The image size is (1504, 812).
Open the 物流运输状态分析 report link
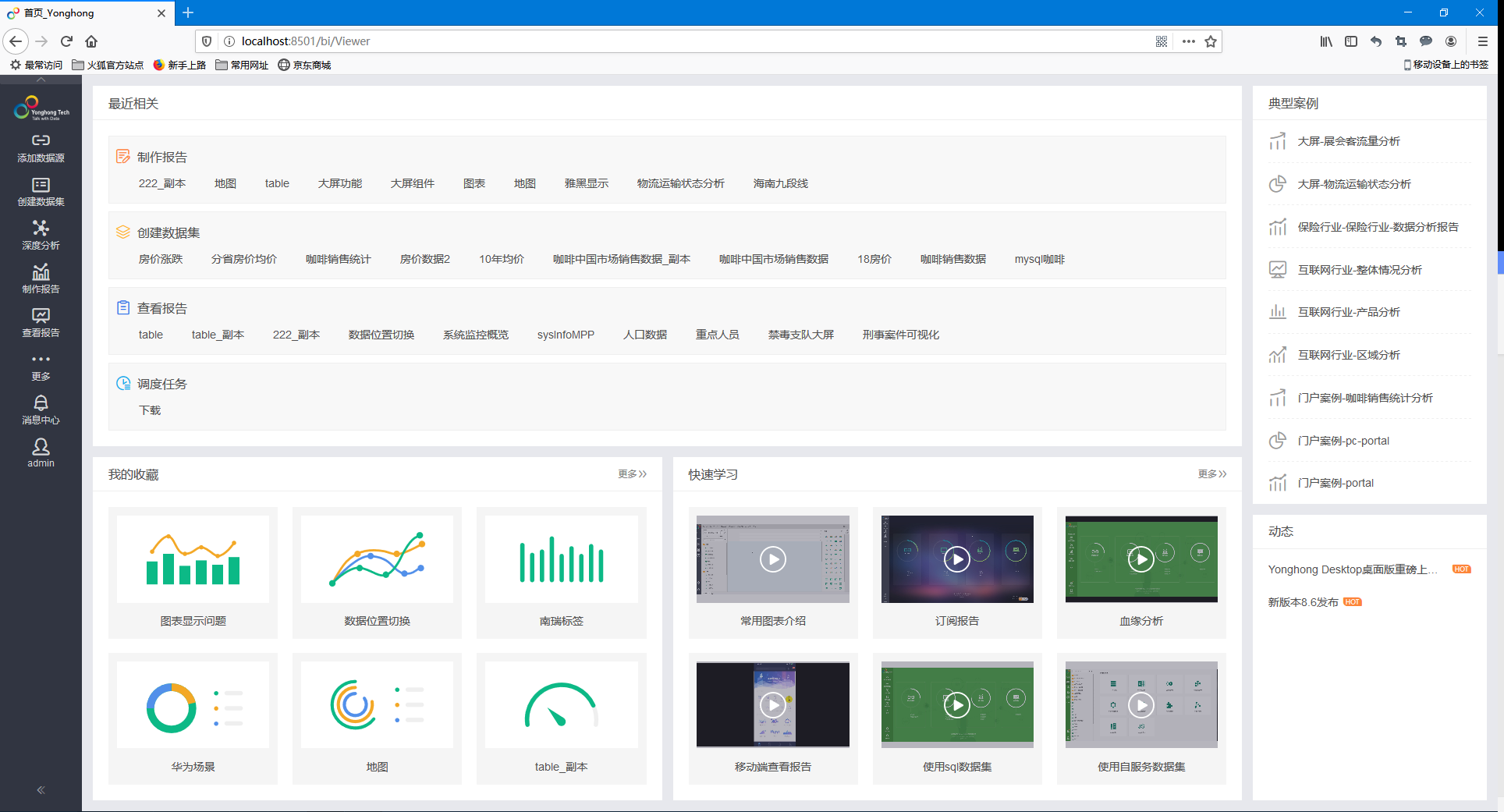680,184
